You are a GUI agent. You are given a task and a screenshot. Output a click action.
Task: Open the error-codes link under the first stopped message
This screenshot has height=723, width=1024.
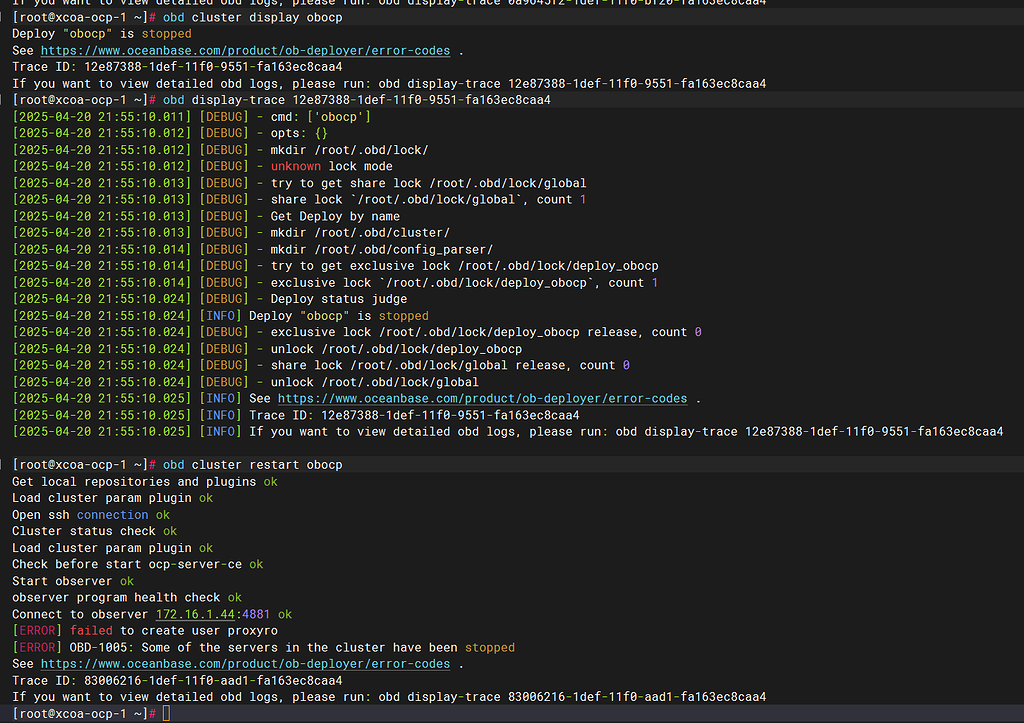[245, 51]
